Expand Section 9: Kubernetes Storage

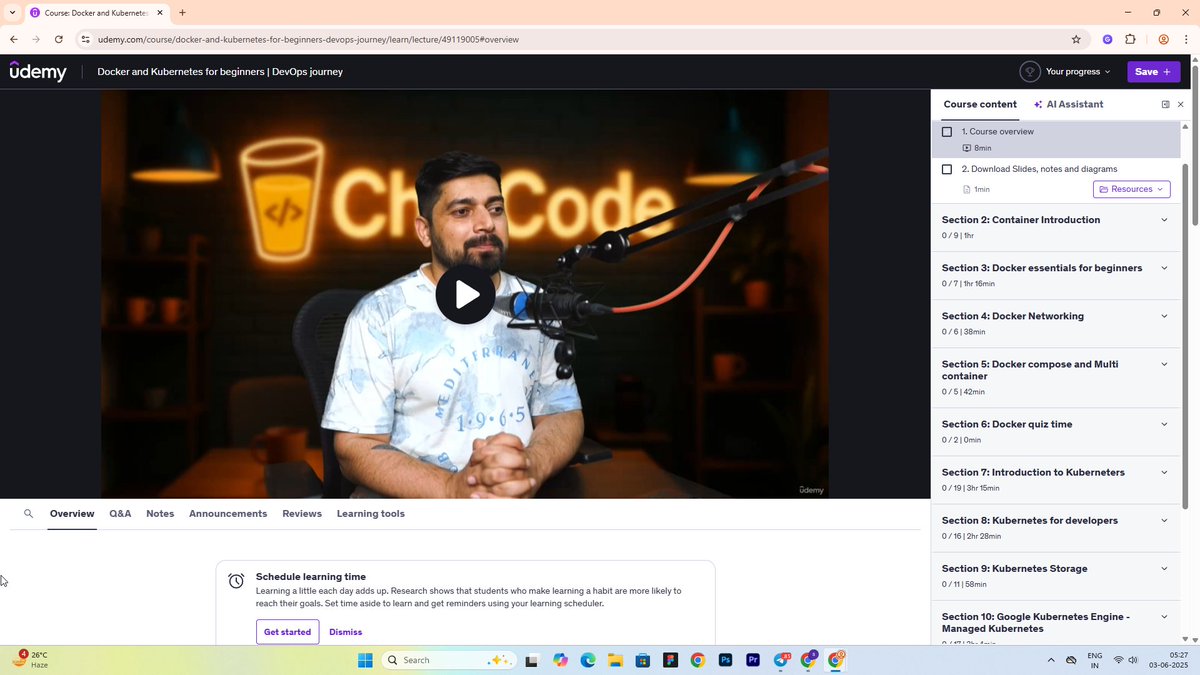click(1056, 575)
